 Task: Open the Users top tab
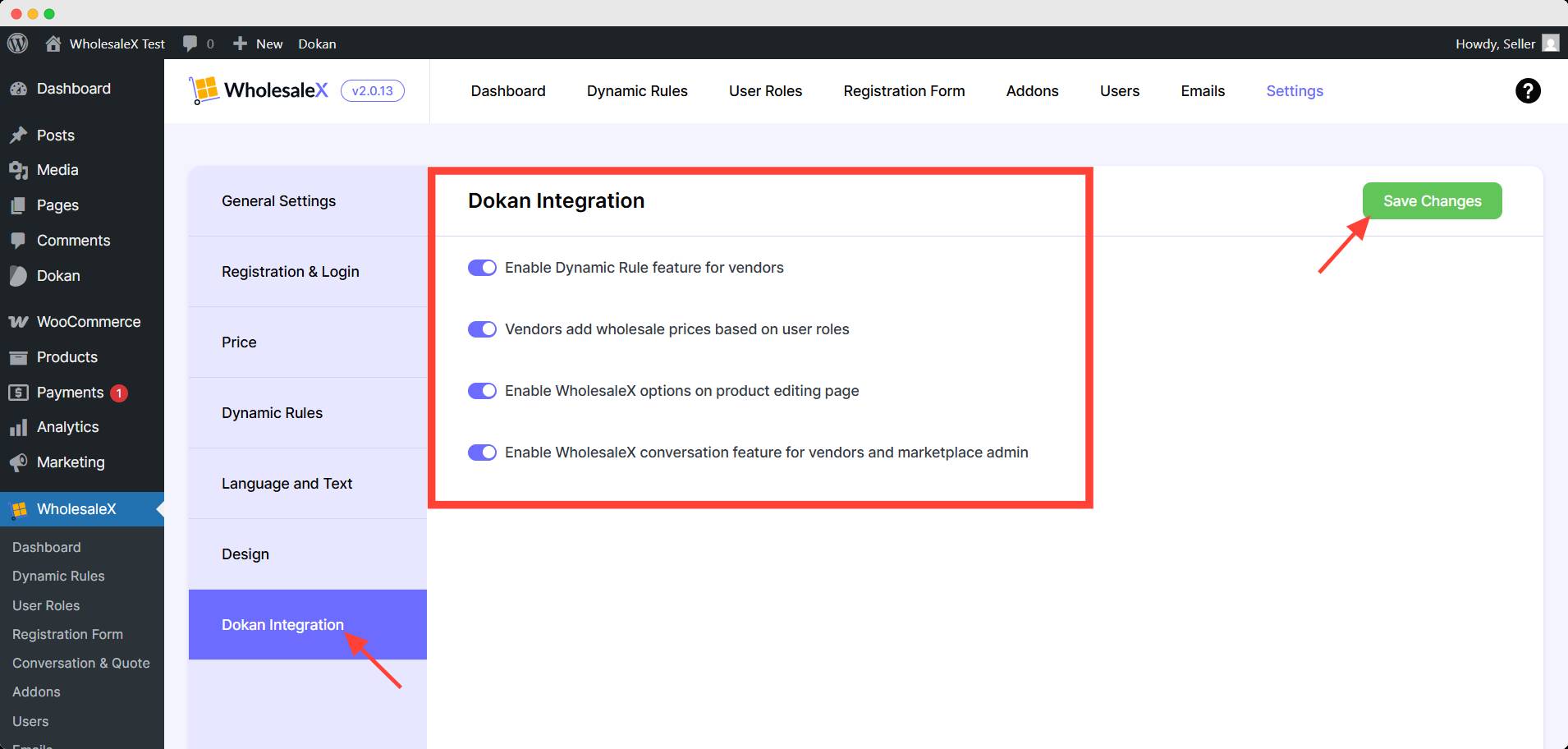tap(1120, 91)
